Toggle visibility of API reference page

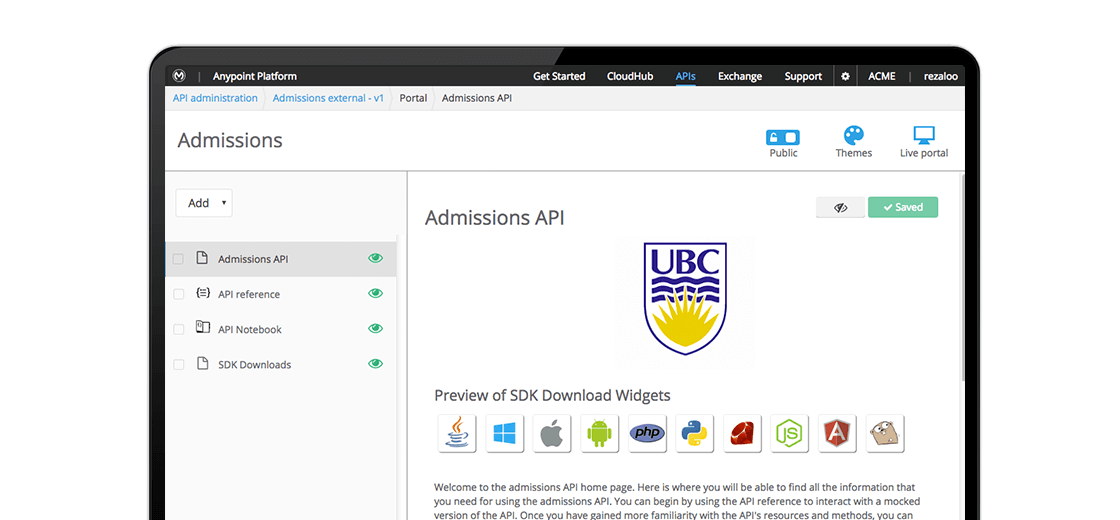point(376,293)
